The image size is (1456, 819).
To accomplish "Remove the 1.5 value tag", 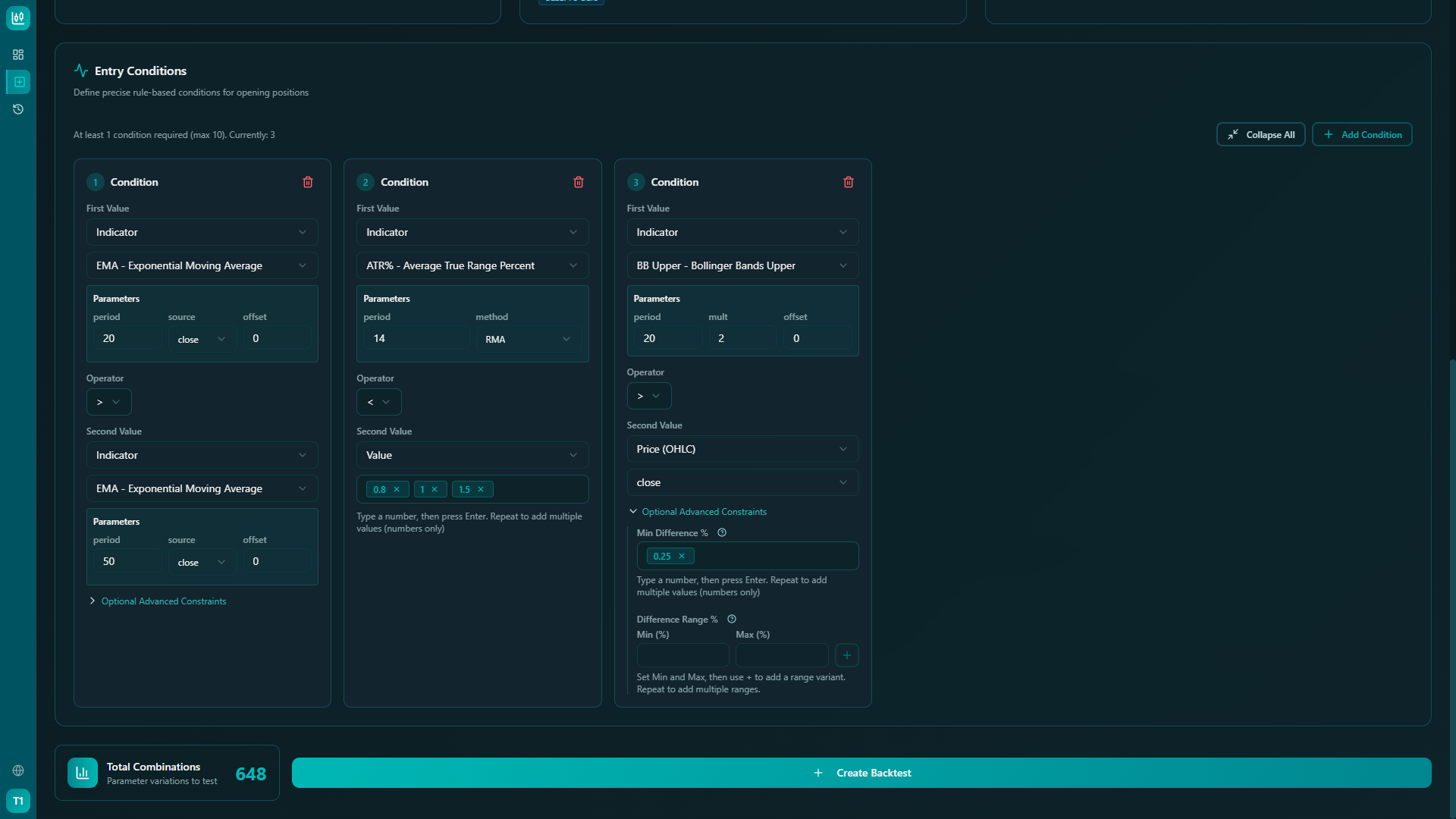I will pos(481,489).
